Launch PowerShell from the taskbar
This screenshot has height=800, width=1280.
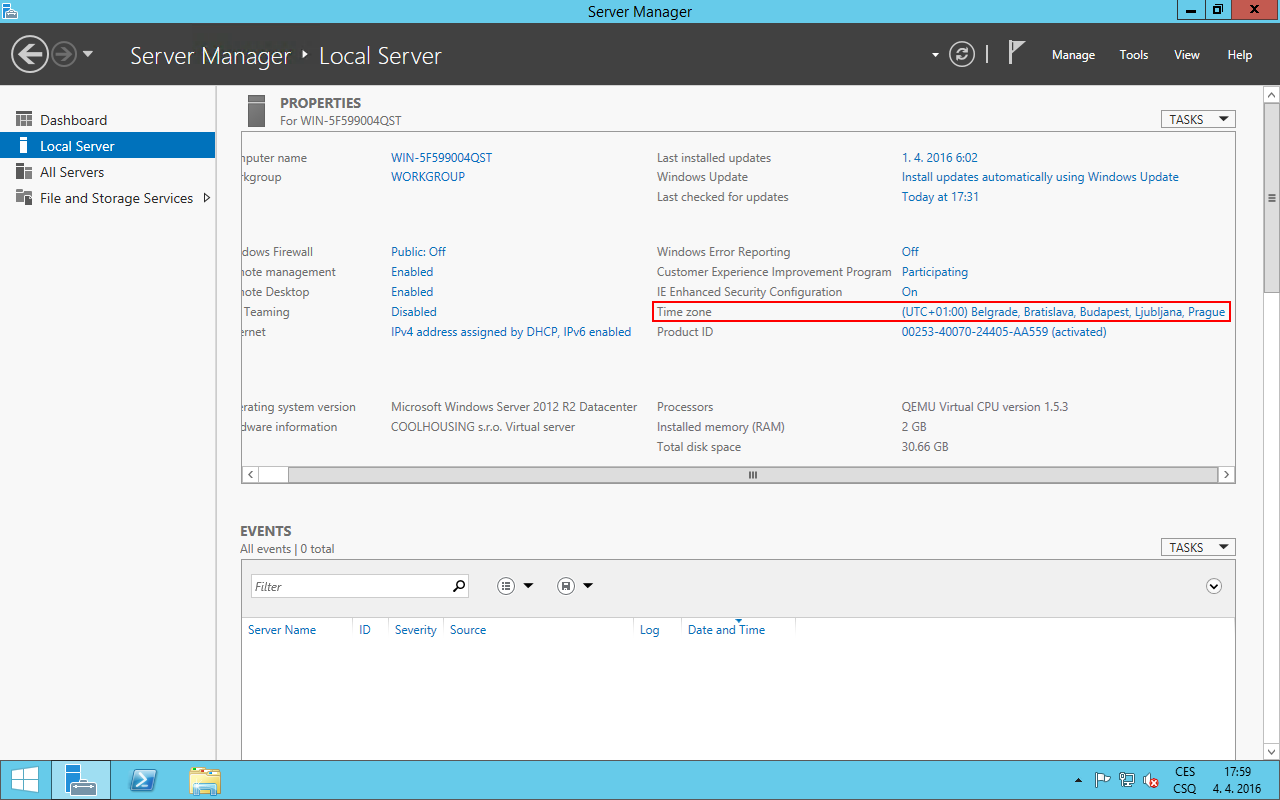(x=143, y=780)
